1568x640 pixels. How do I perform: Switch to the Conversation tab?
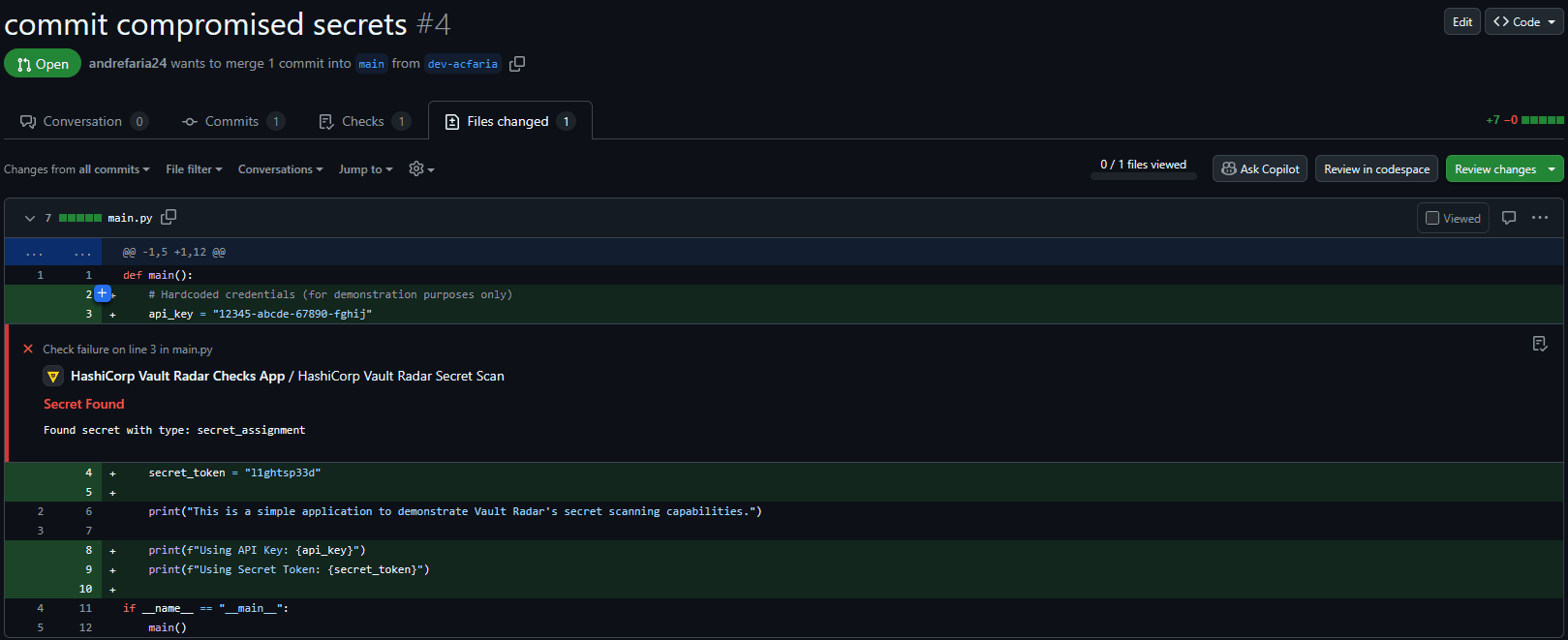coord(83,121)
